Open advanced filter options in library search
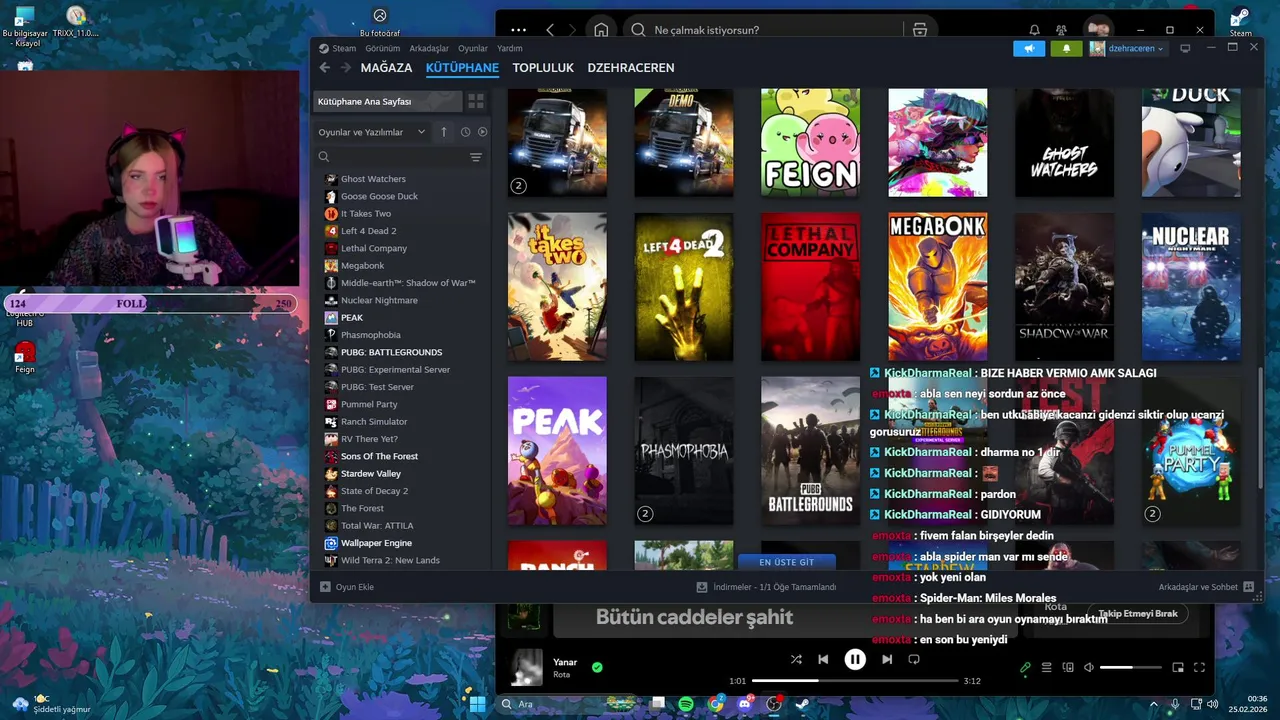The image size is (1280, 720). tap(476, 157)
